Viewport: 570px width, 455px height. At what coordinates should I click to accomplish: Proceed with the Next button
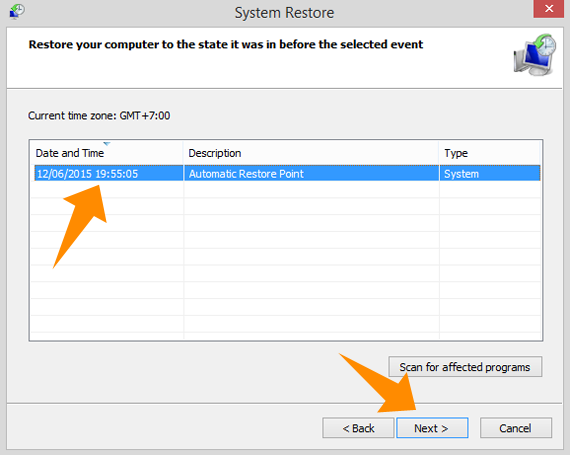coord(432,428)
